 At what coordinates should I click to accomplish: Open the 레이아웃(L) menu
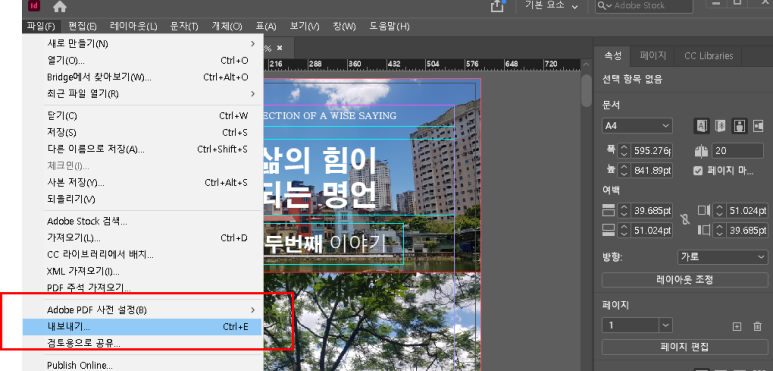[x=133, y=26]
